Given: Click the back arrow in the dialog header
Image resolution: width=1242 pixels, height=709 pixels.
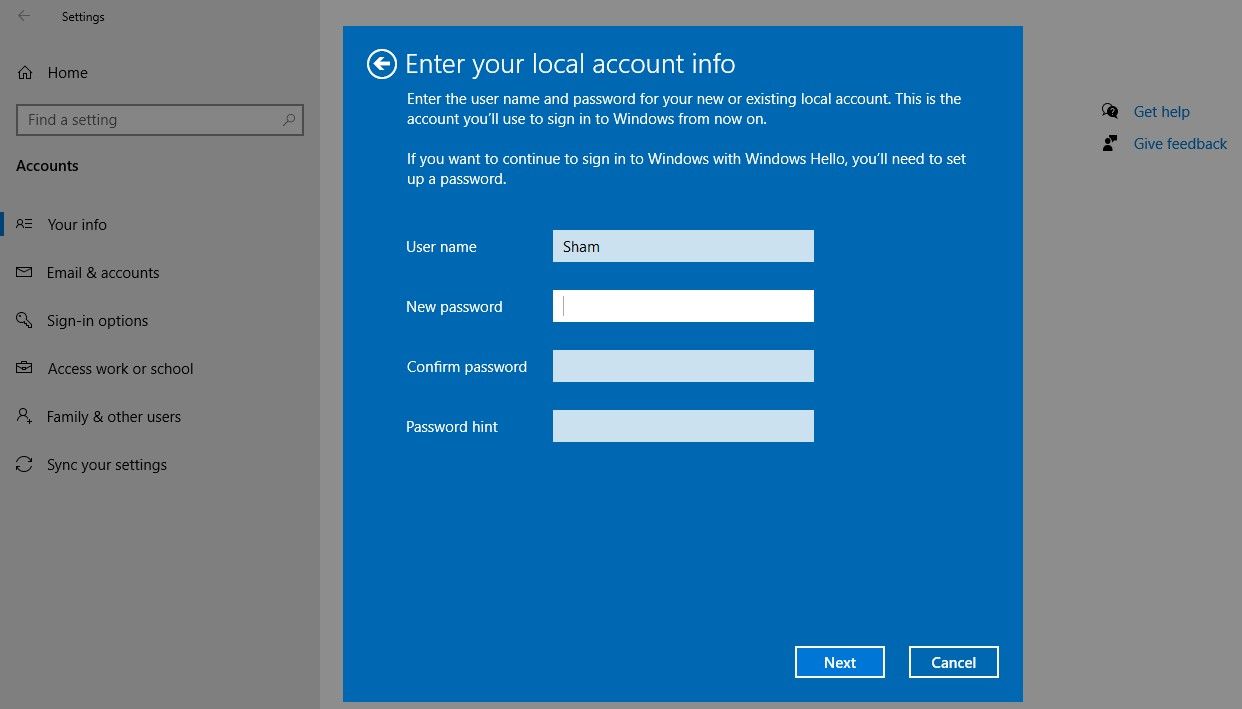Looking at the screenshot, I should [381, 63].
